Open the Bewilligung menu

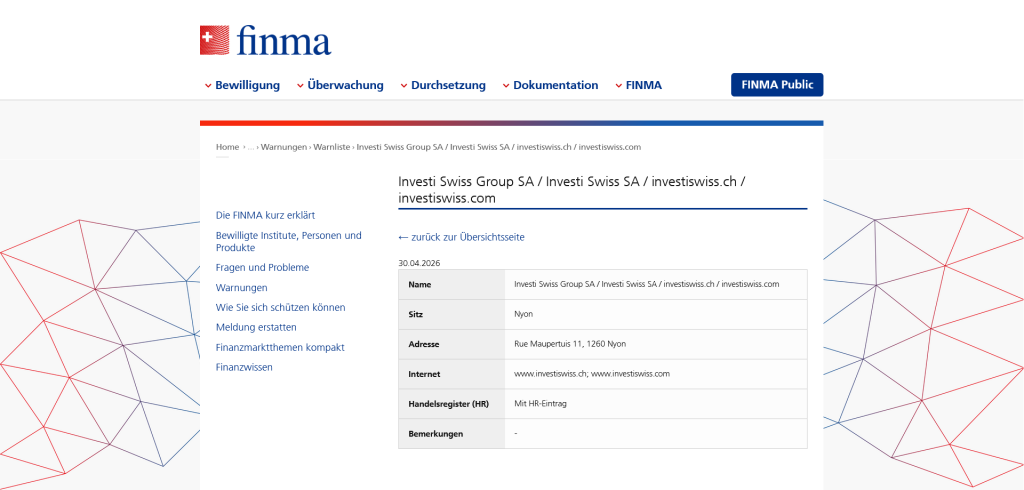(x=248, y=85)
